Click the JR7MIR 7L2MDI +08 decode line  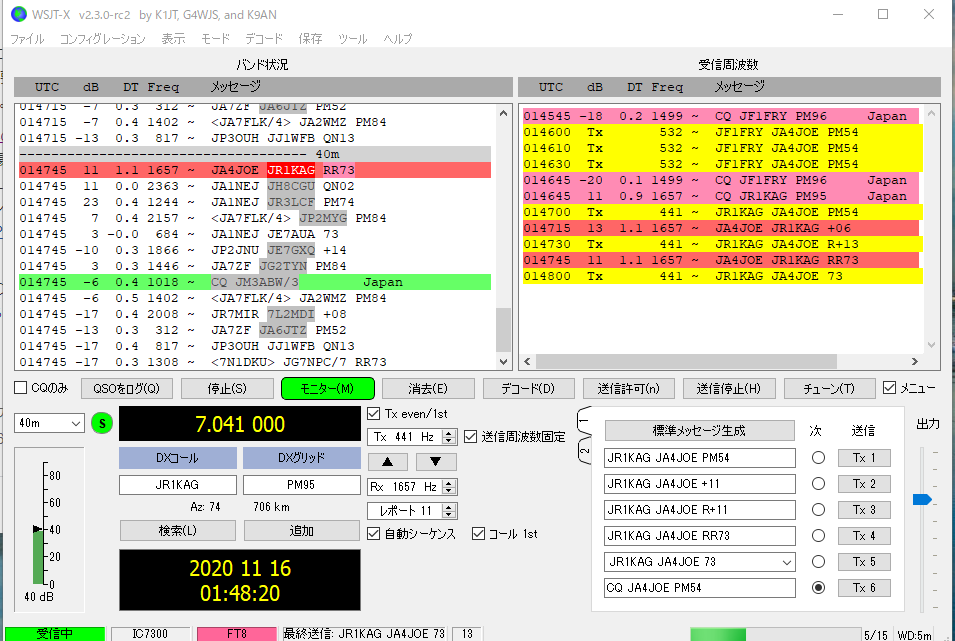[255, 314]
